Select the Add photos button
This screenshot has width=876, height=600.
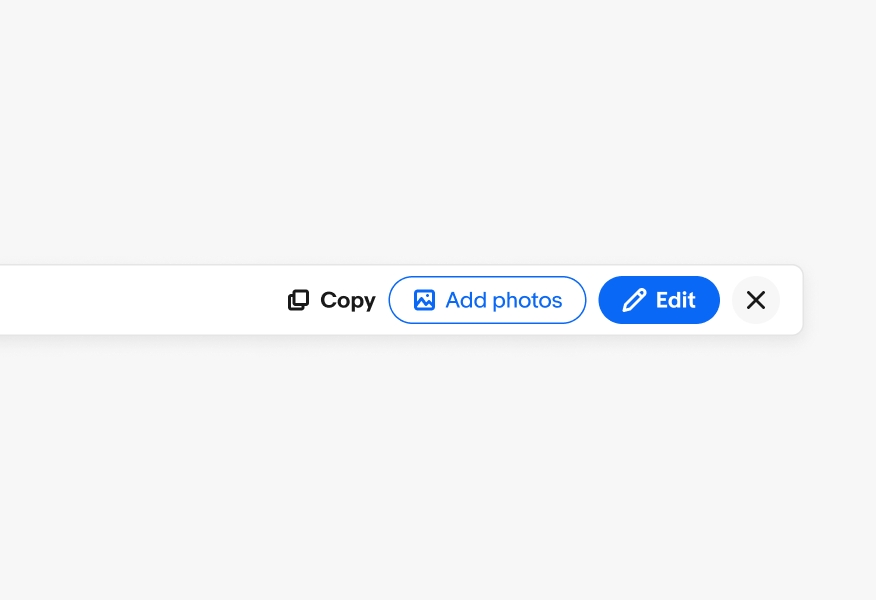[487, 300]
